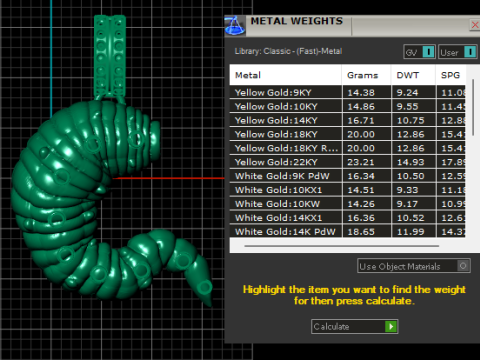Click the 18.65 grams value
Viewport: 480px width, 360px height.
[x=361, y=232]
